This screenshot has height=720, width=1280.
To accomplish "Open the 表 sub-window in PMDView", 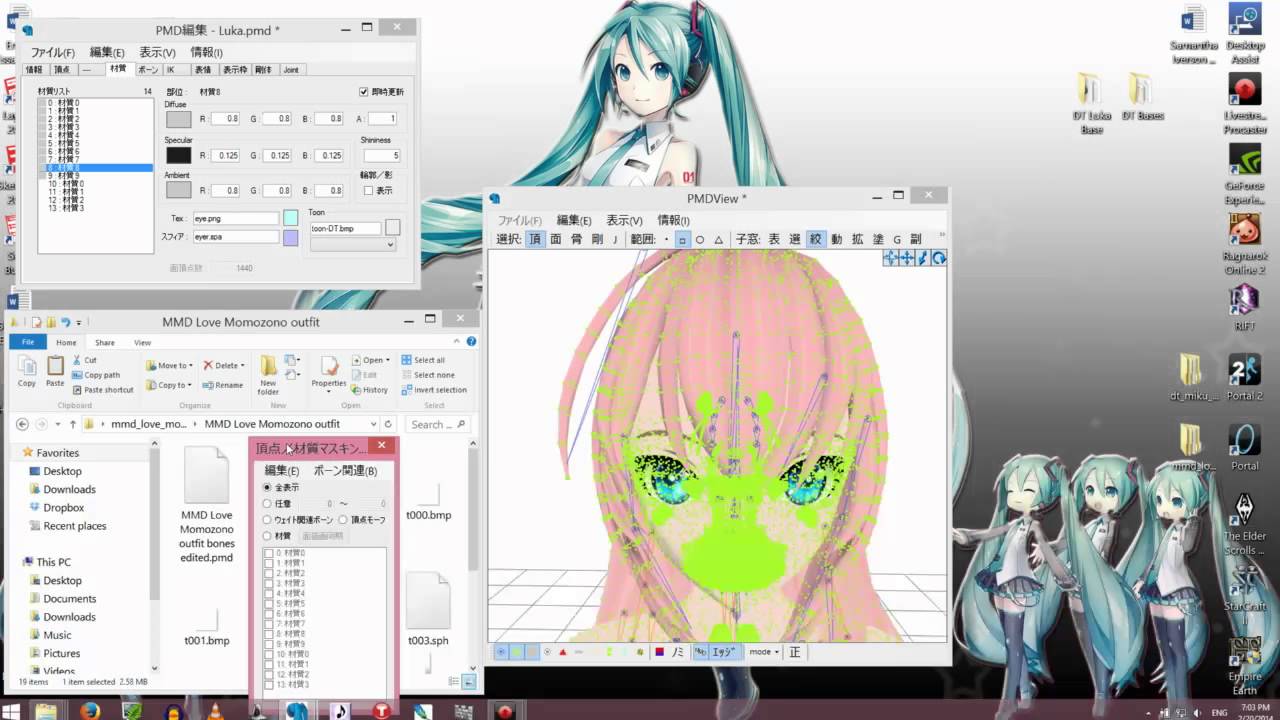I will coord(774,240).
